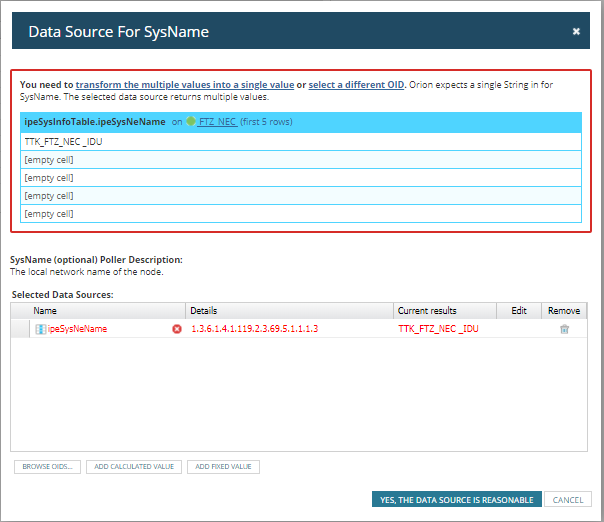604x522 pixels.
Task: Click the Current results column header
Action: click(x=445, y=311)
